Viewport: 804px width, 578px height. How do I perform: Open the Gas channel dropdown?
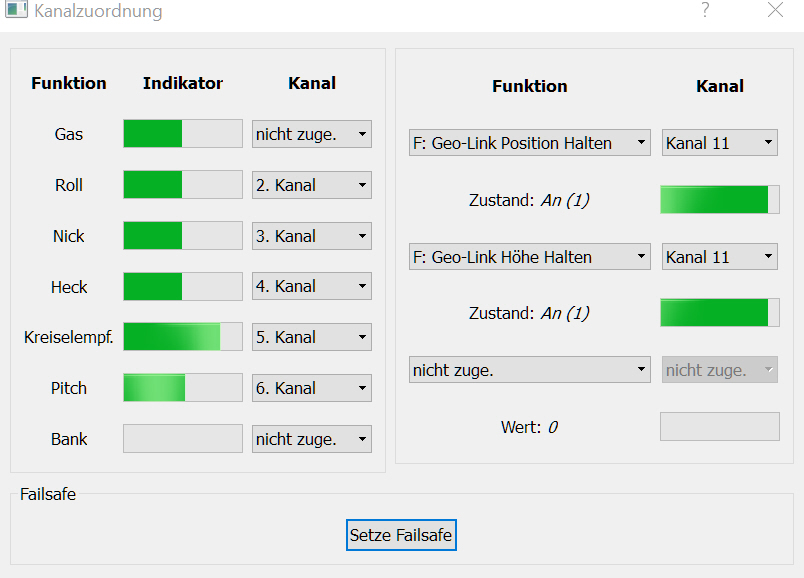311,134
